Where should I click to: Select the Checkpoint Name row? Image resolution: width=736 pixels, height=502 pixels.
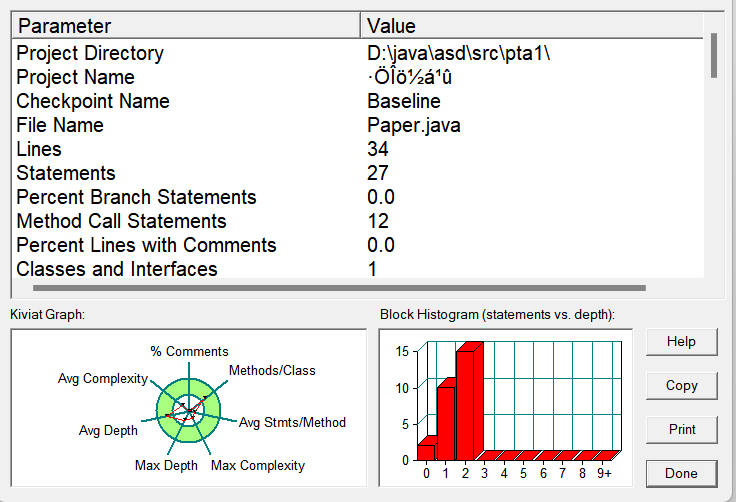pyautogui.click(x=93, y=101)
